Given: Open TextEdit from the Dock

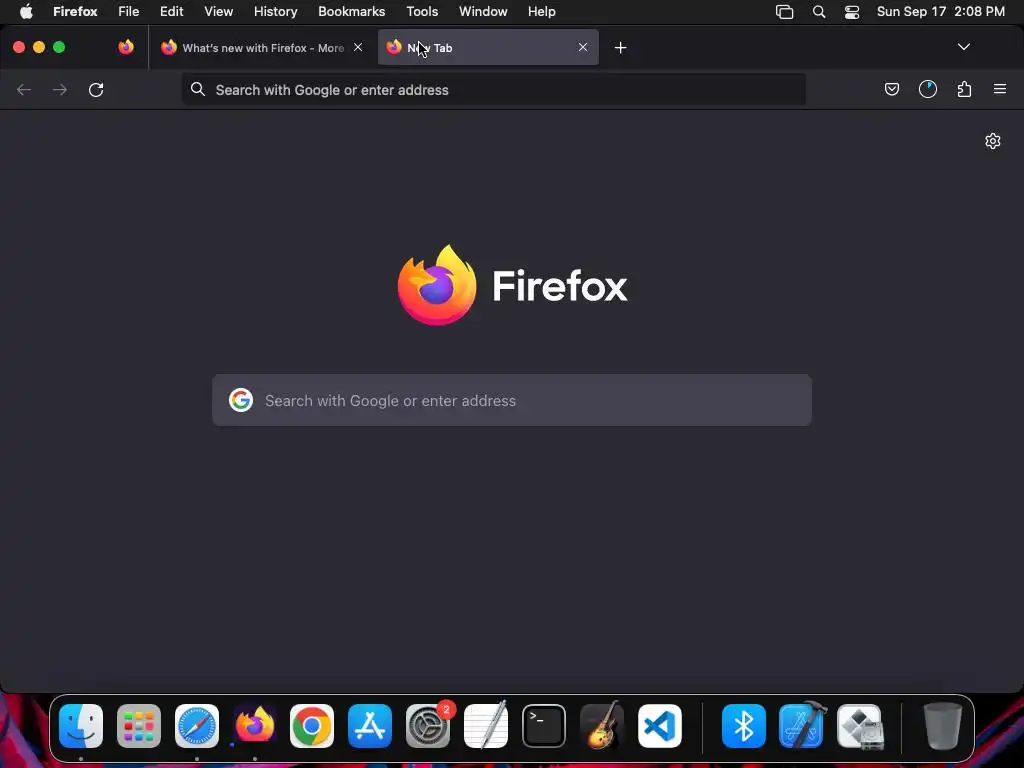Looking at the screenshot, I should point(486,724).
